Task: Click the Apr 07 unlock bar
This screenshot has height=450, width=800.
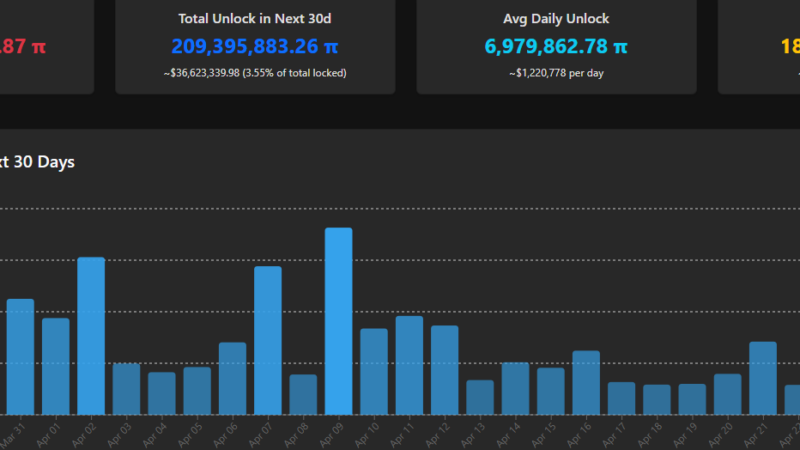Action: [x=268, y=340]
